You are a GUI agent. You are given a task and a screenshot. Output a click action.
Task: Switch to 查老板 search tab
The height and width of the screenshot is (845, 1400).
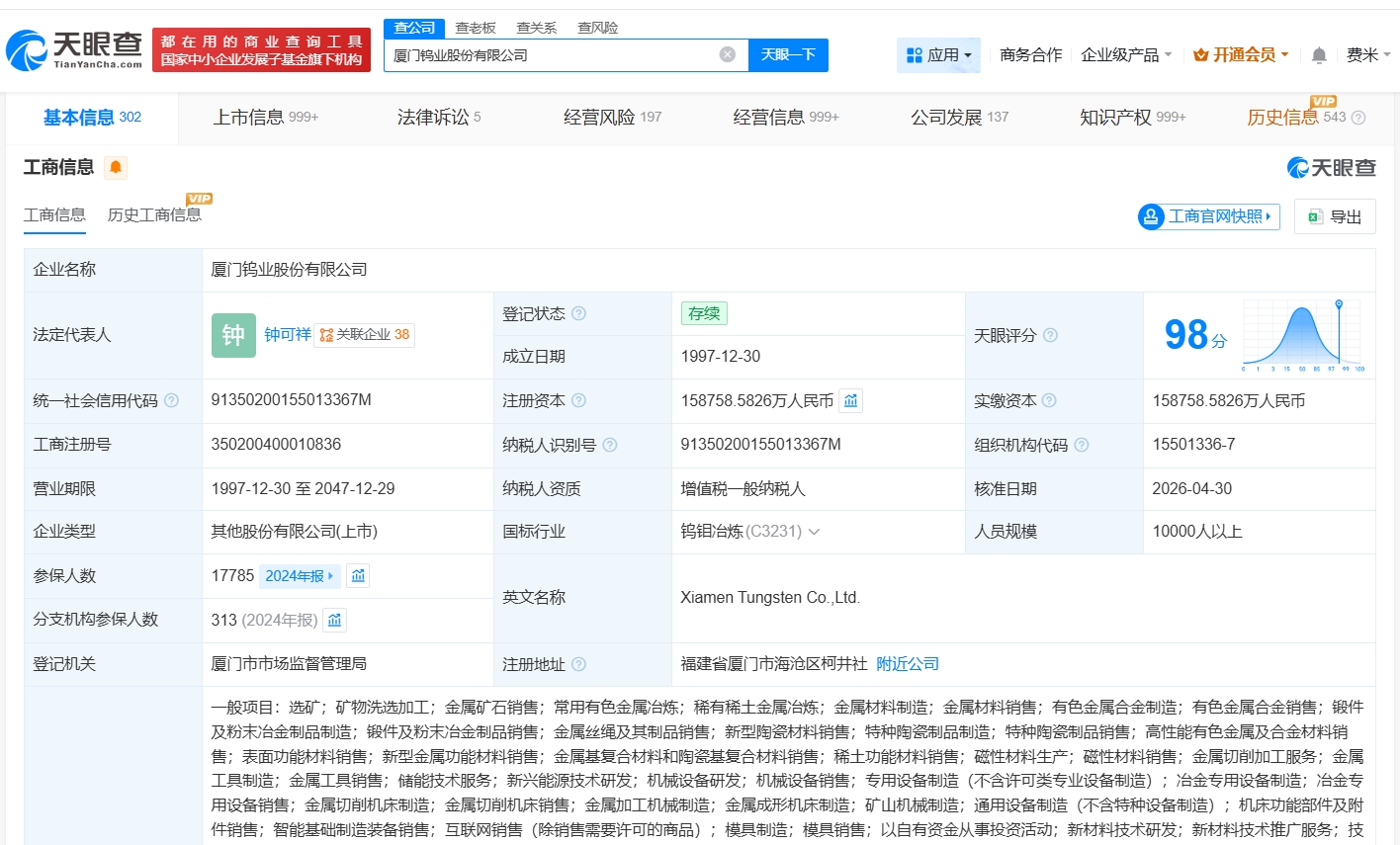[x=476, y=28]
